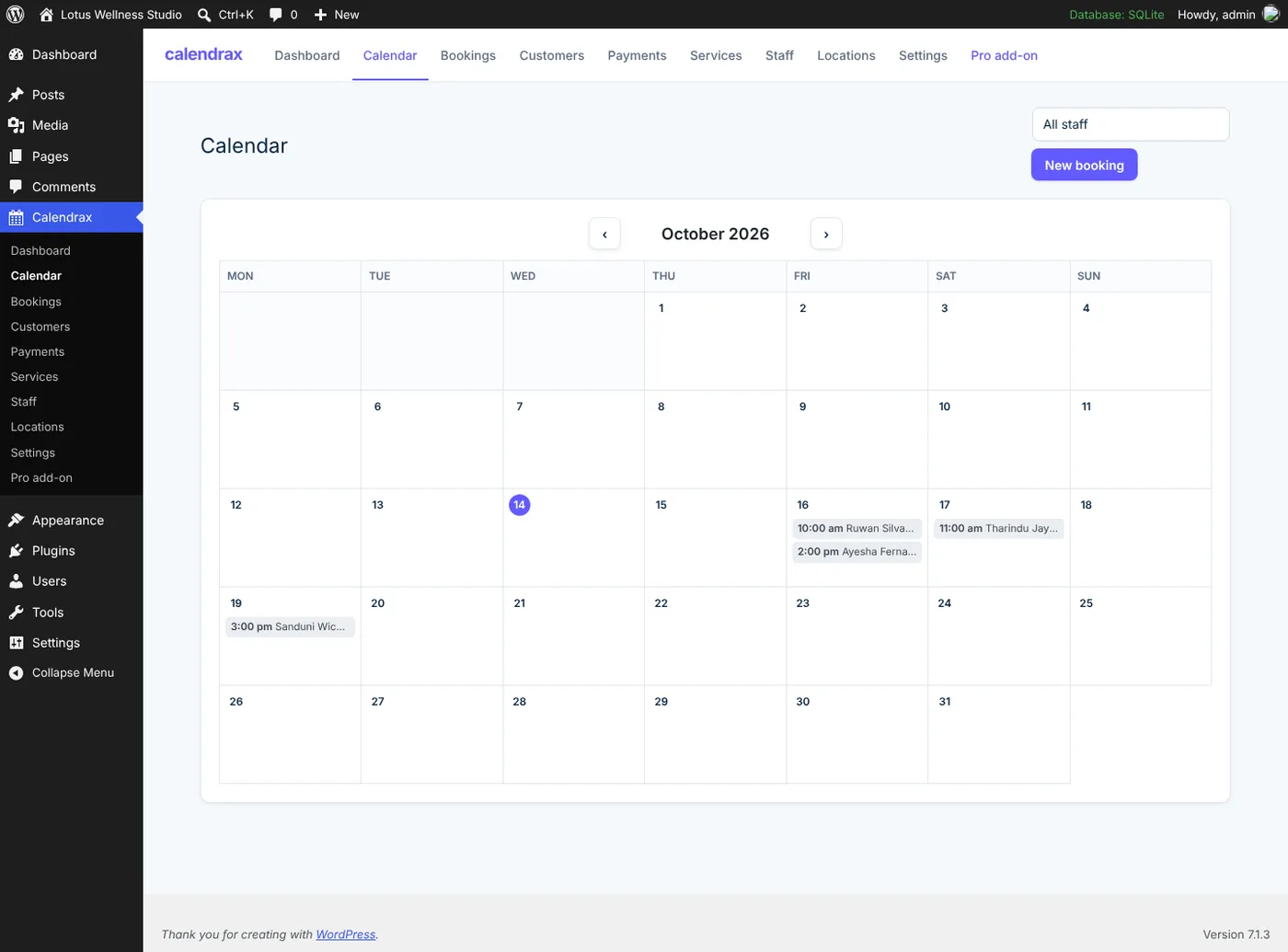1288x952 pixels.
Task: Open the All staff dropdown
Action: pyautogui.click(x=1131, y=124)
